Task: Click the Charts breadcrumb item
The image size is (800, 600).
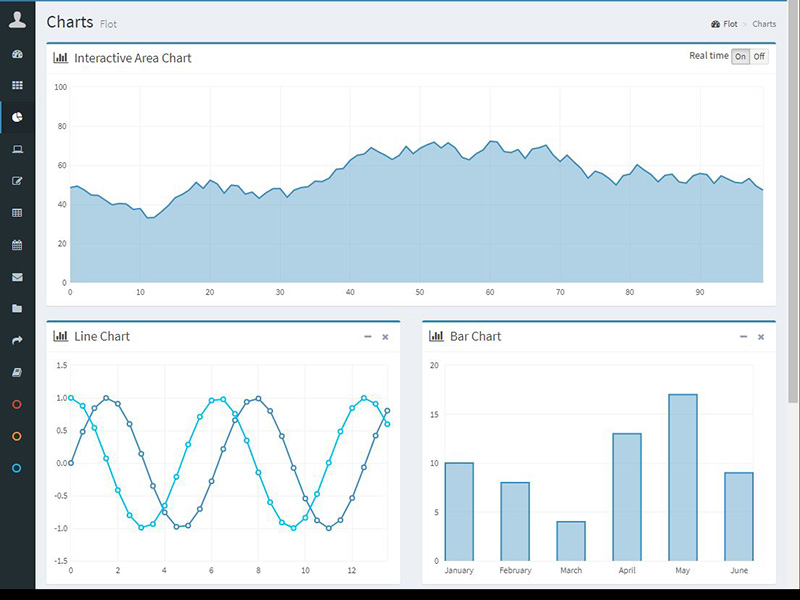Action: point(764,24)
